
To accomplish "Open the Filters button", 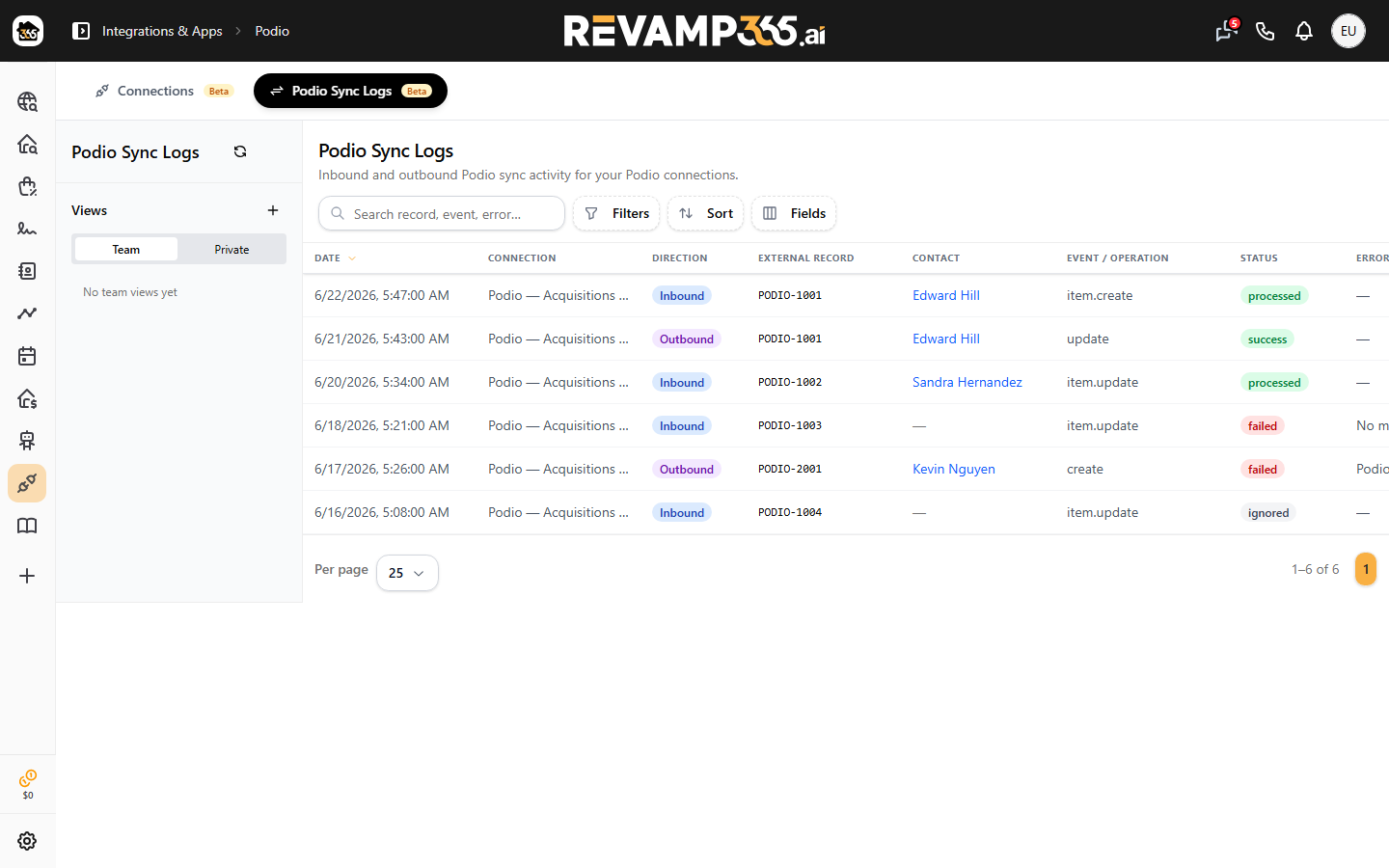I will (x=616, y=213).
